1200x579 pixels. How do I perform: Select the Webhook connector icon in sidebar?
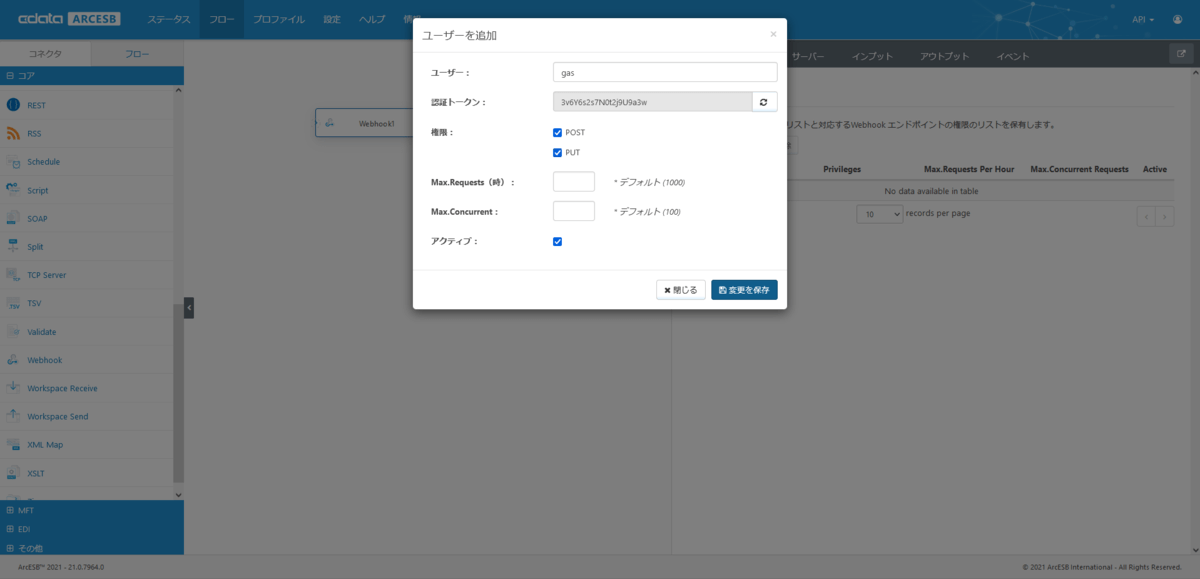pyautogui.click(x=14, y=360)
